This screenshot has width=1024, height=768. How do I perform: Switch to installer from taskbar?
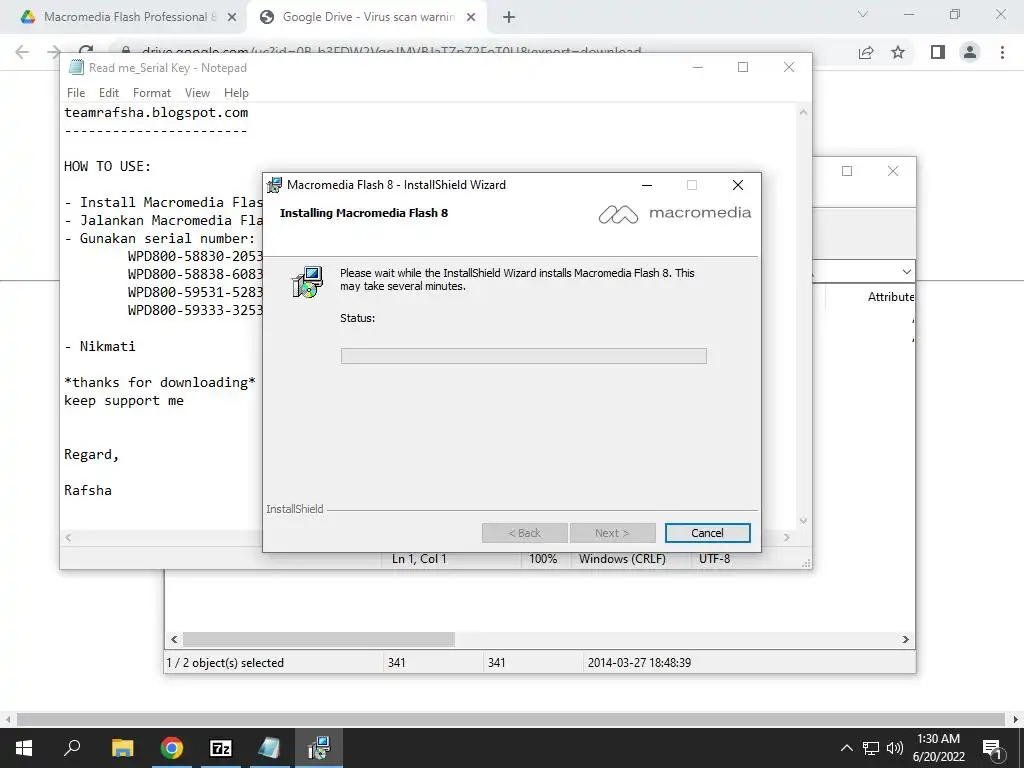(x=319, y=748)
